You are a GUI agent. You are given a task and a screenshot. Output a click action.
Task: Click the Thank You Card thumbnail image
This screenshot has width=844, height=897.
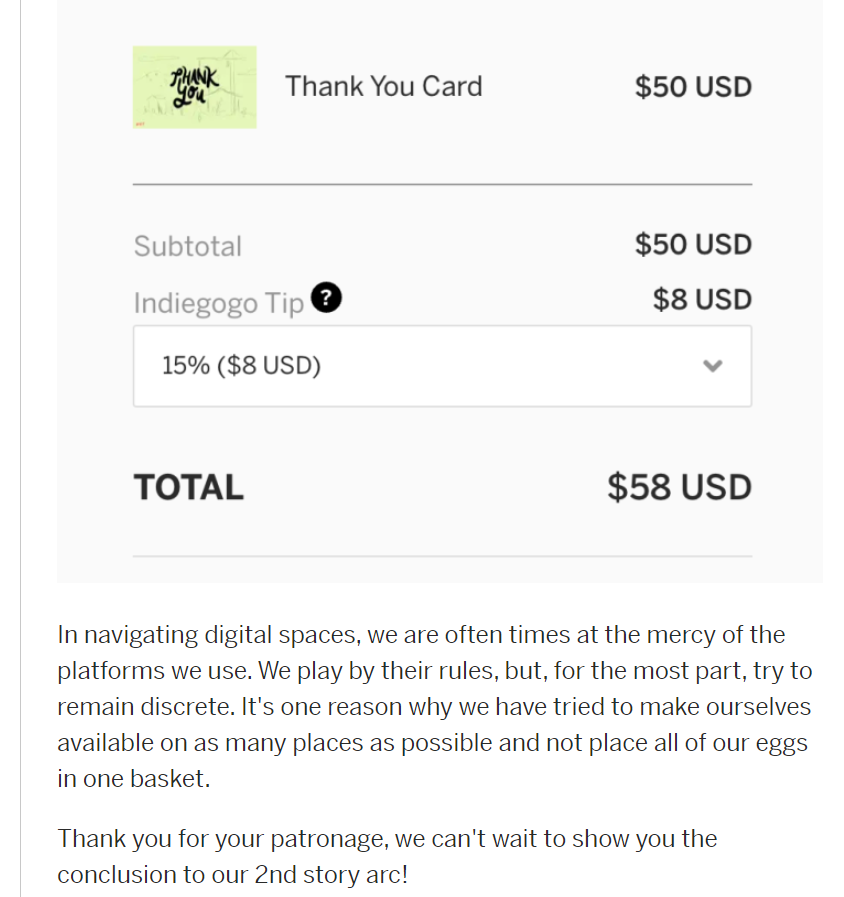[194, 87]
